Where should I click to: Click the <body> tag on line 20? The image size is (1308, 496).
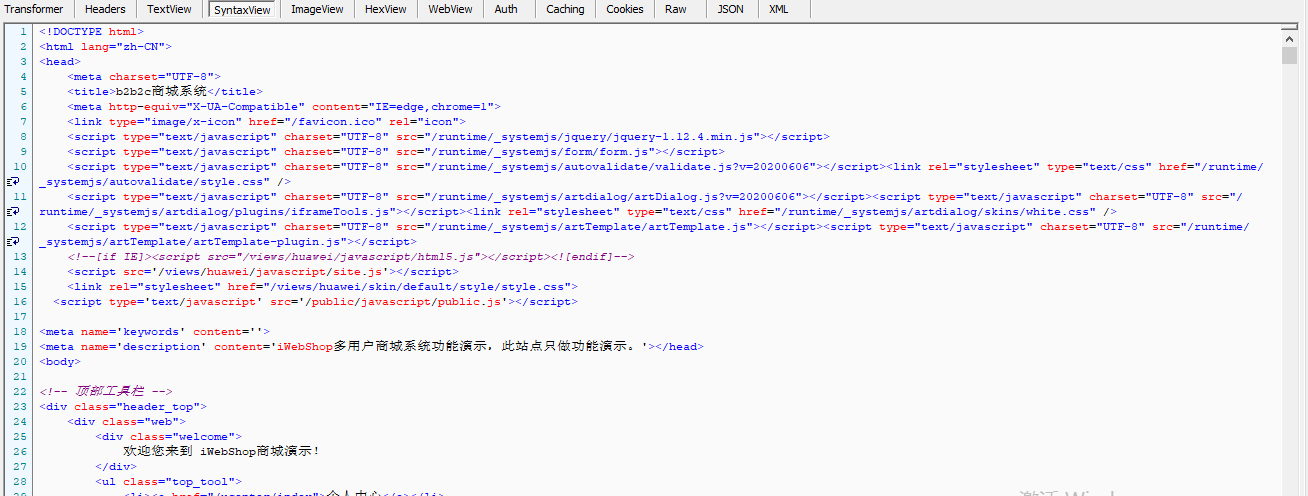(x=60, y=362)
